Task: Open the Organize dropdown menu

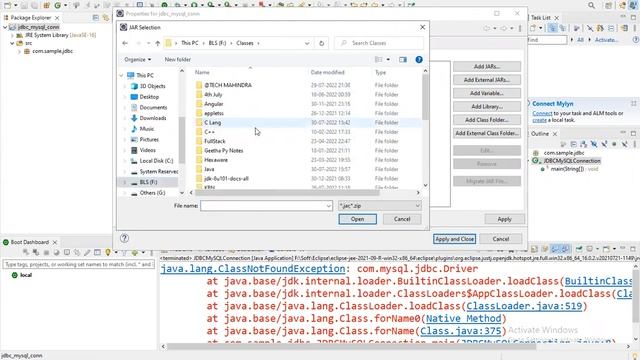Action: pos(138,60)
